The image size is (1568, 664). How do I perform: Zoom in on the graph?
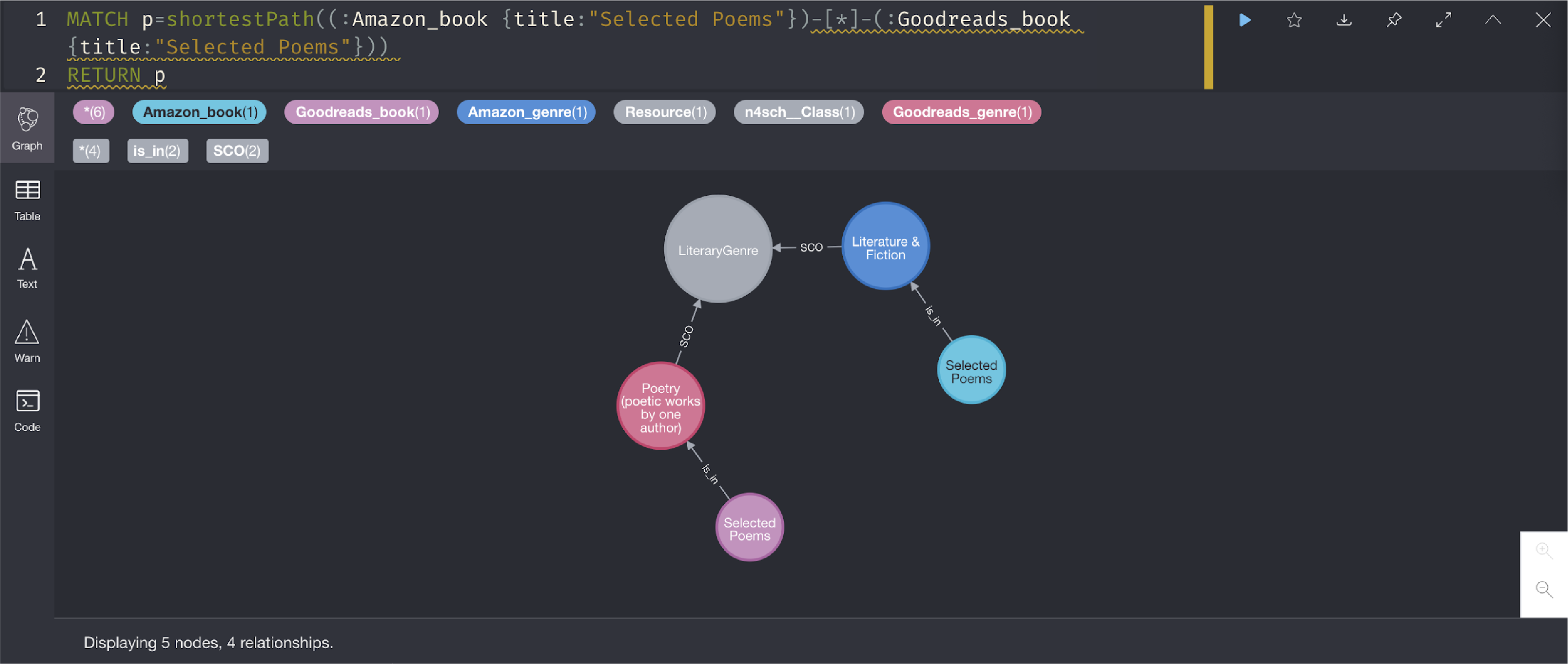(1544, 551)
